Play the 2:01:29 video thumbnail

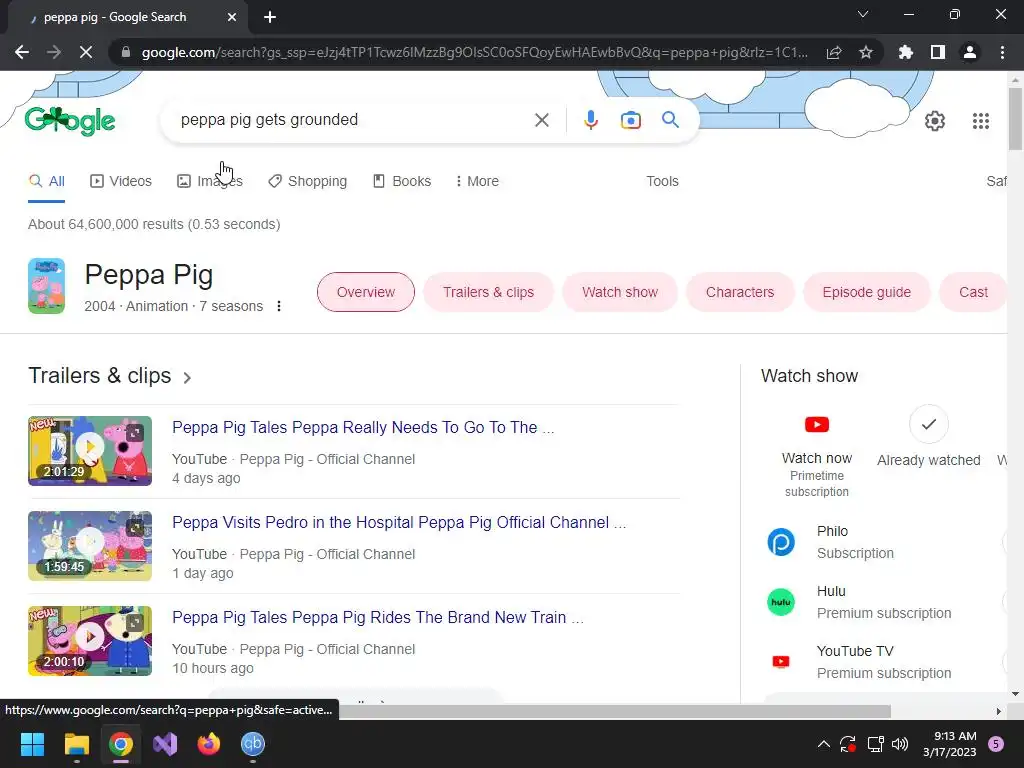(89, 451)
